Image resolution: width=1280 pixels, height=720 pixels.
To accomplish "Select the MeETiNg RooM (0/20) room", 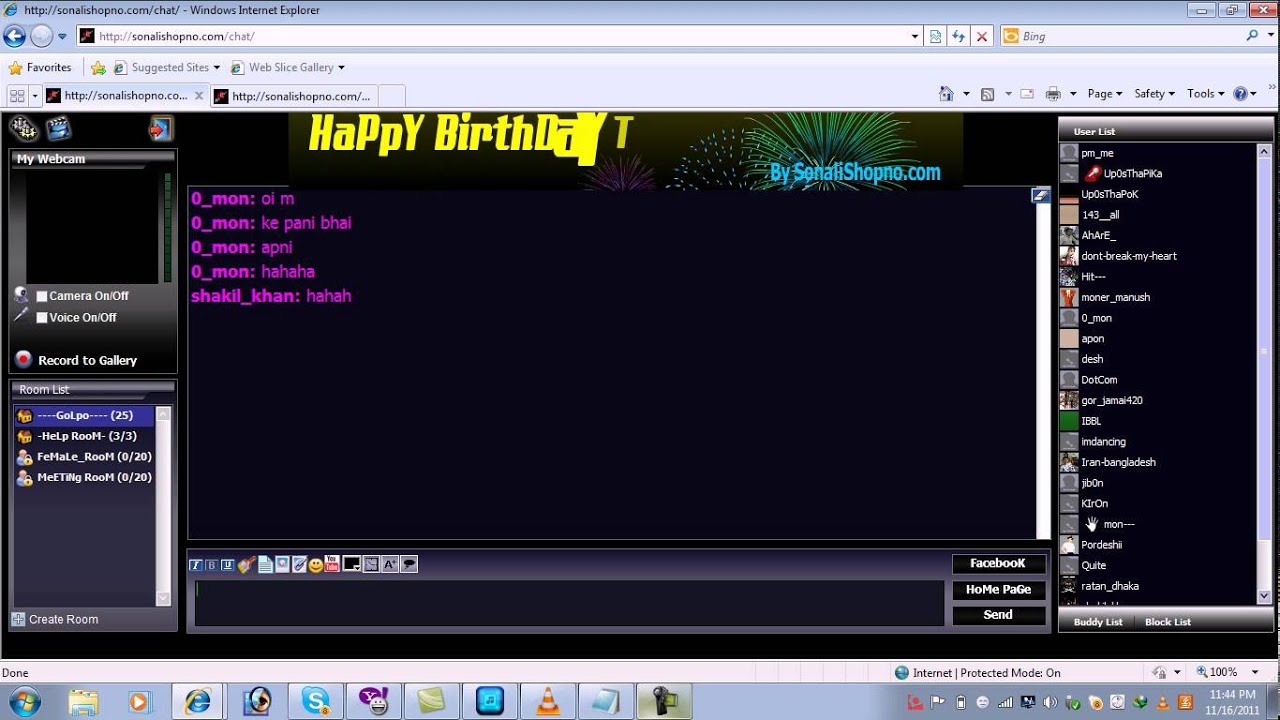I will [84, 478].
